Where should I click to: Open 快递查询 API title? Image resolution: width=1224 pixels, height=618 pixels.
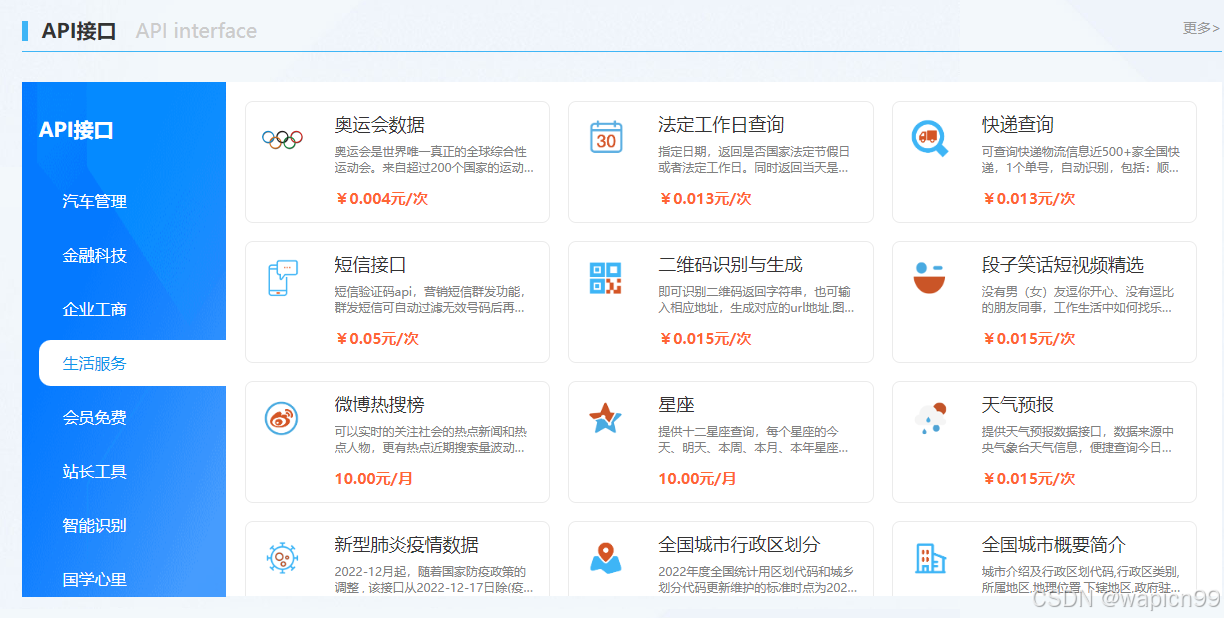tap(1018, 125)
